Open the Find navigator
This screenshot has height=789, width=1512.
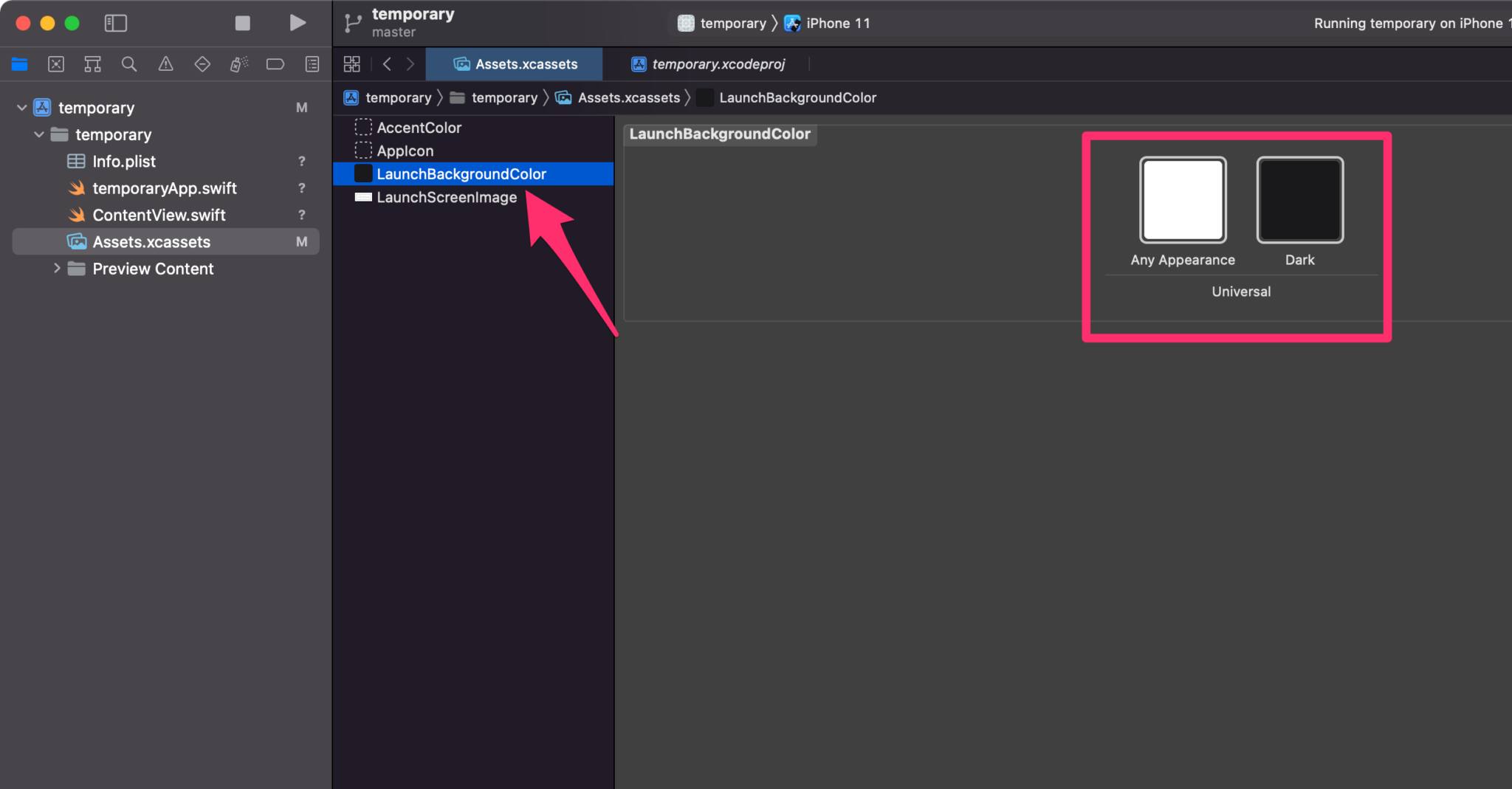[x=129, y=63]
